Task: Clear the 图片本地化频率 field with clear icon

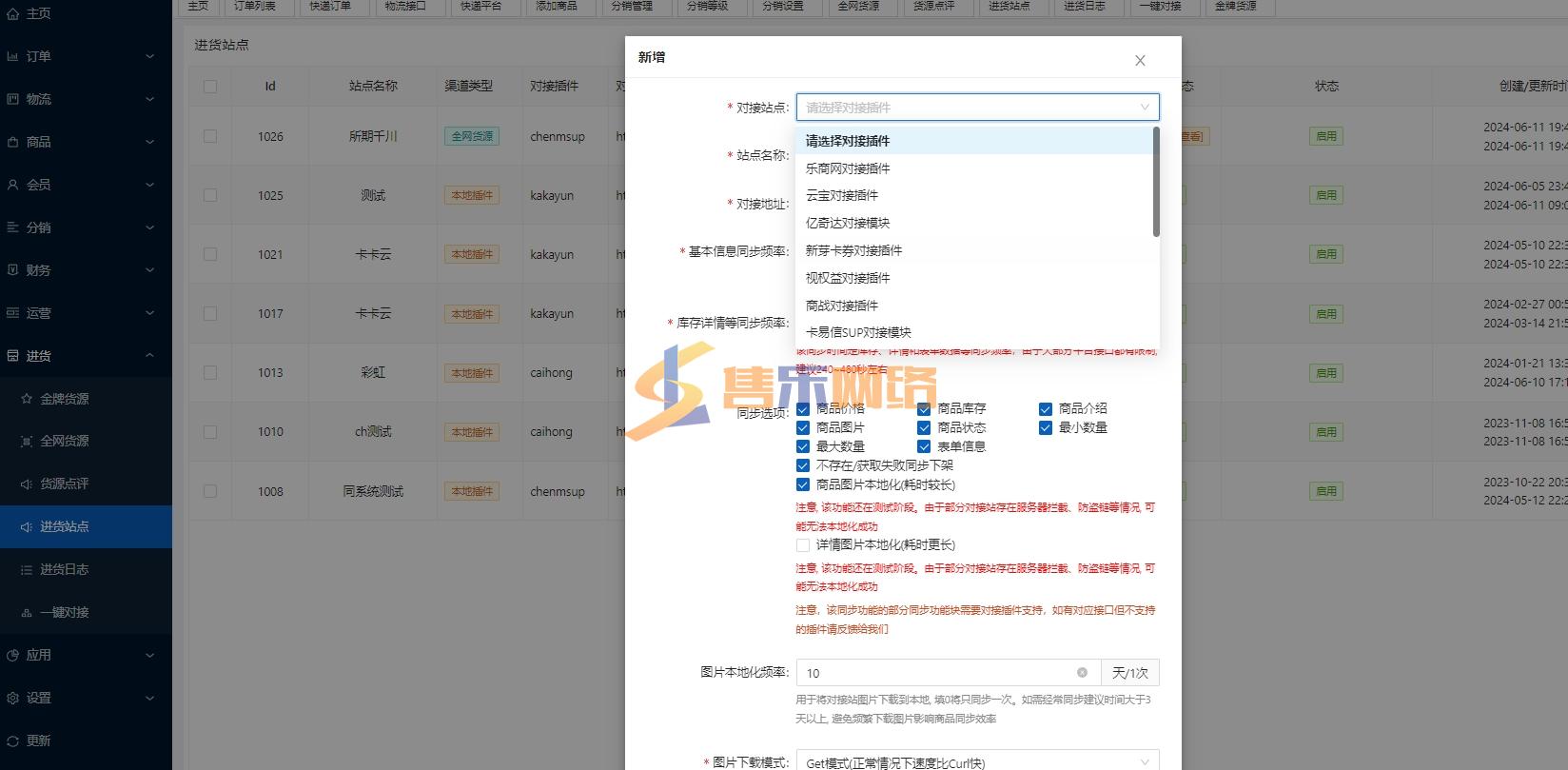Action: (x=1082, y=673)
